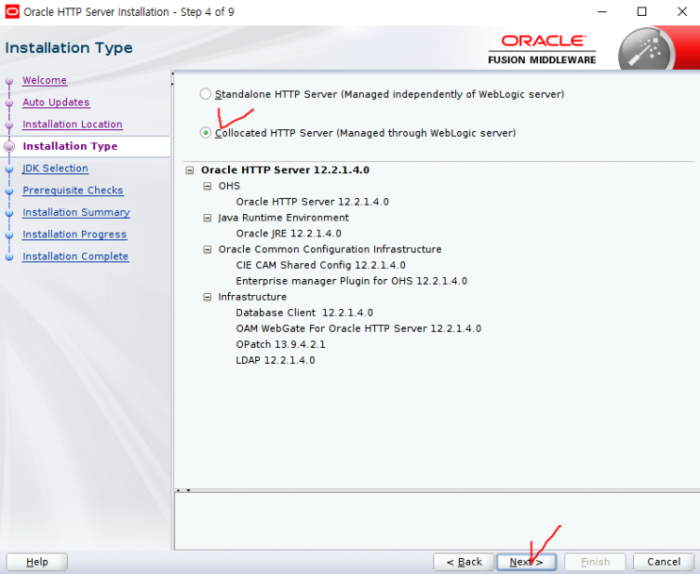Click the Installation Summary step bullet icon

(x=9, y=213)
